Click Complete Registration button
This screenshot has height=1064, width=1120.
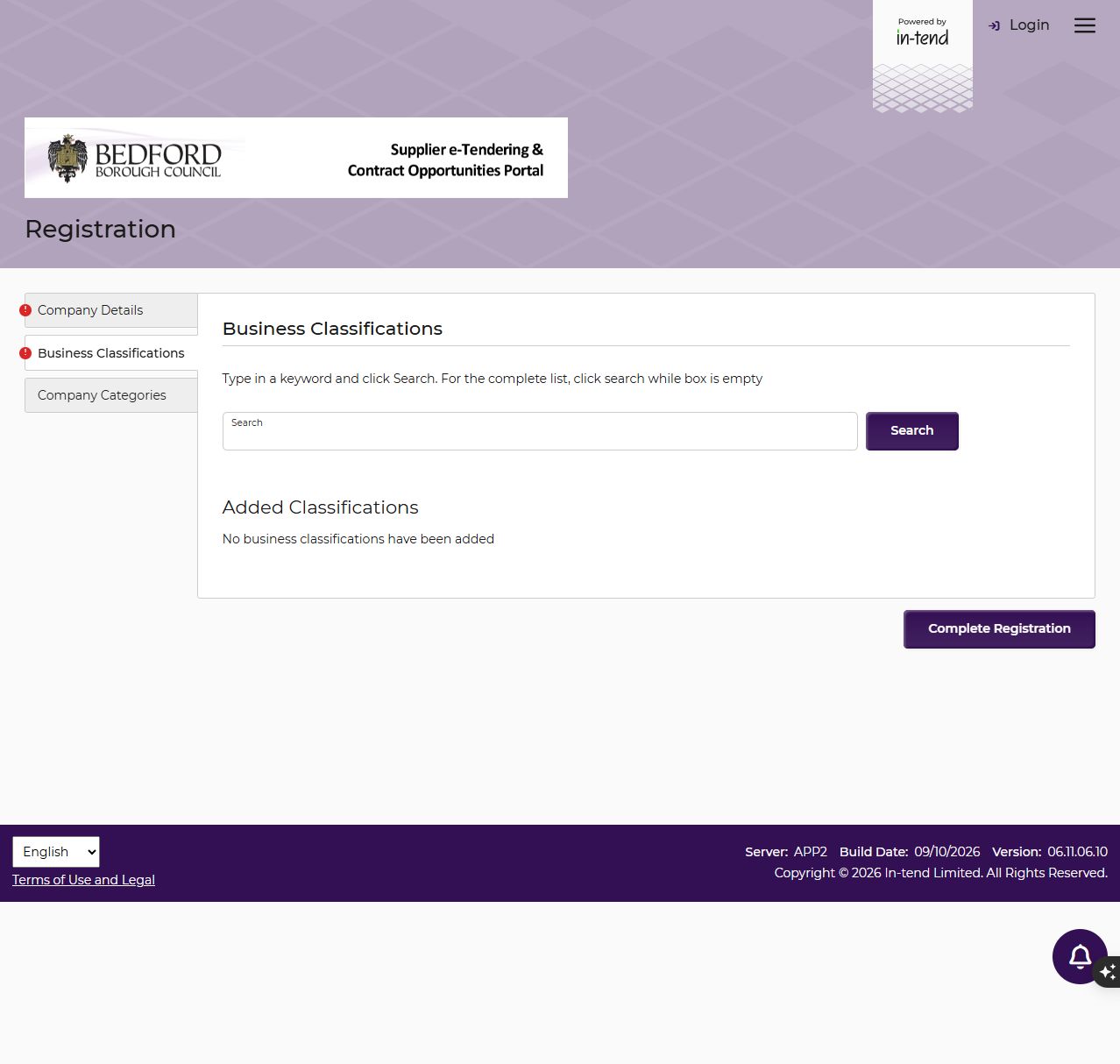click(x=999, y=629)
